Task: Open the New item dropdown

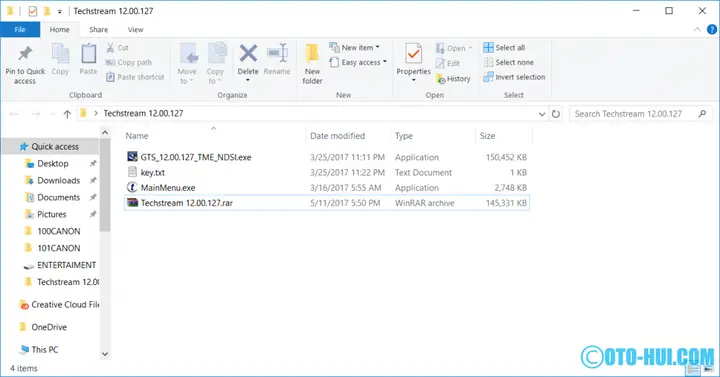Action: 354,47
